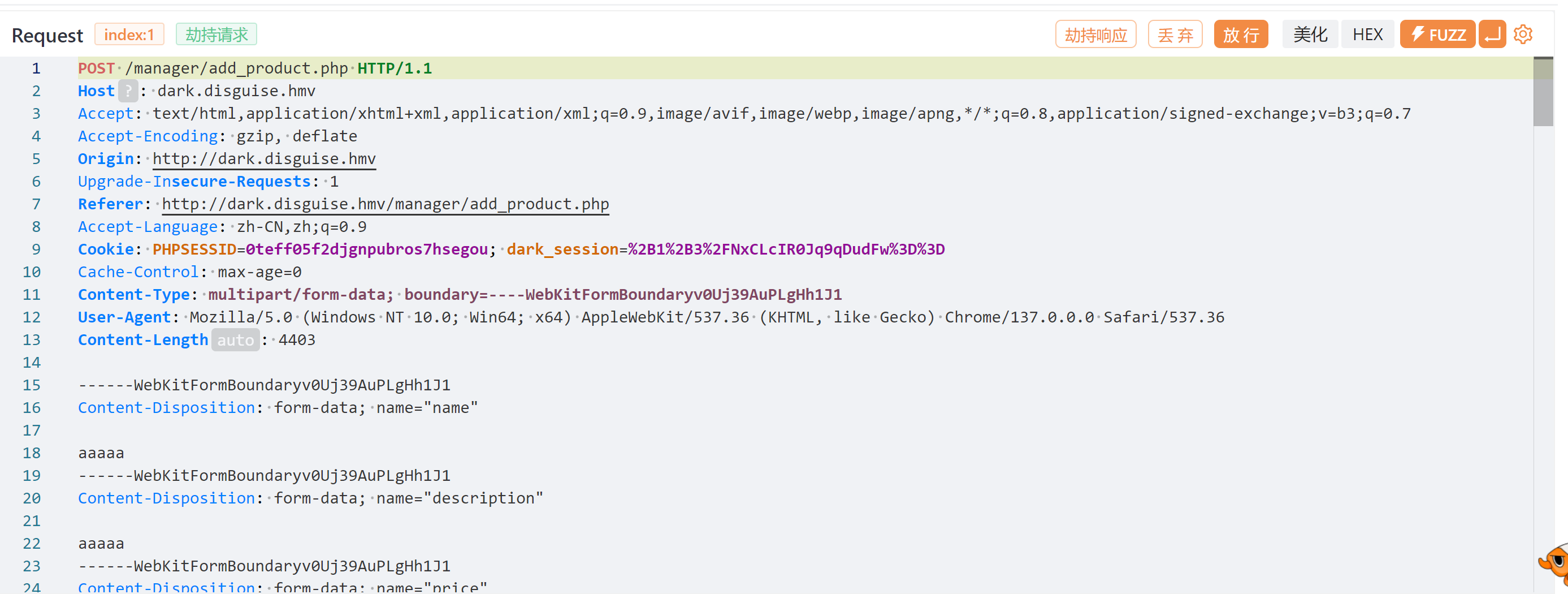Click the auto badge beside Content-Length

tap(236, 340)
